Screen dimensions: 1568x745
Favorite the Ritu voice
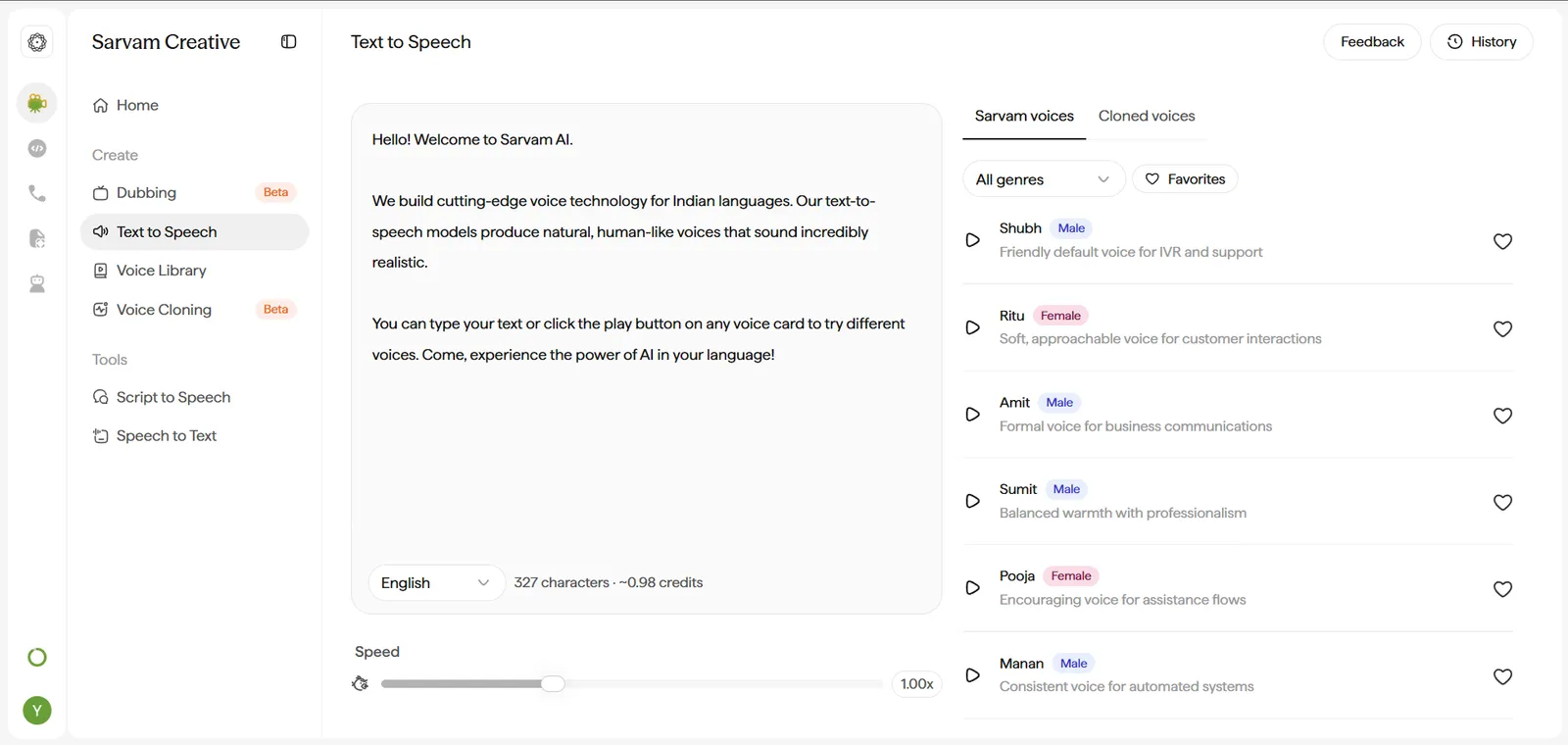click(x=1502, y=328)
